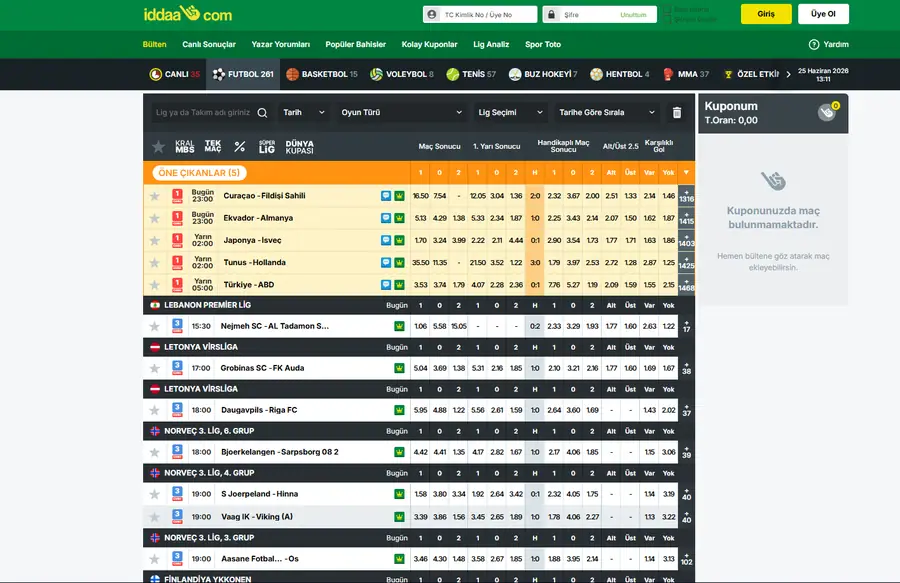The image size is (900, 583).
Task: Show more sports with the right chevron
Action: pos(788,74)
